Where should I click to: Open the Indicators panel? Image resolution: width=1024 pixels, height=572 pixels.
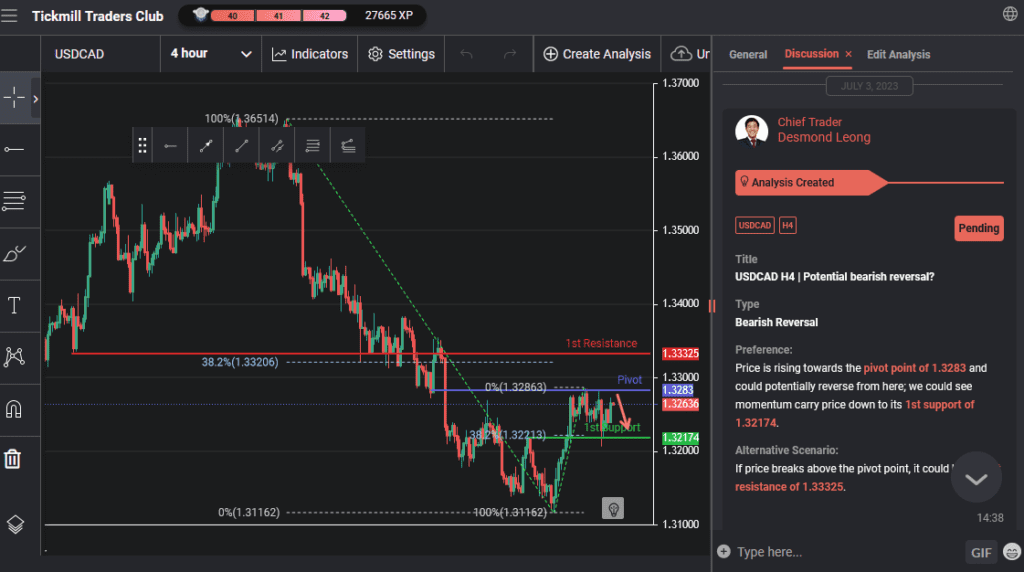click(310, 54)
